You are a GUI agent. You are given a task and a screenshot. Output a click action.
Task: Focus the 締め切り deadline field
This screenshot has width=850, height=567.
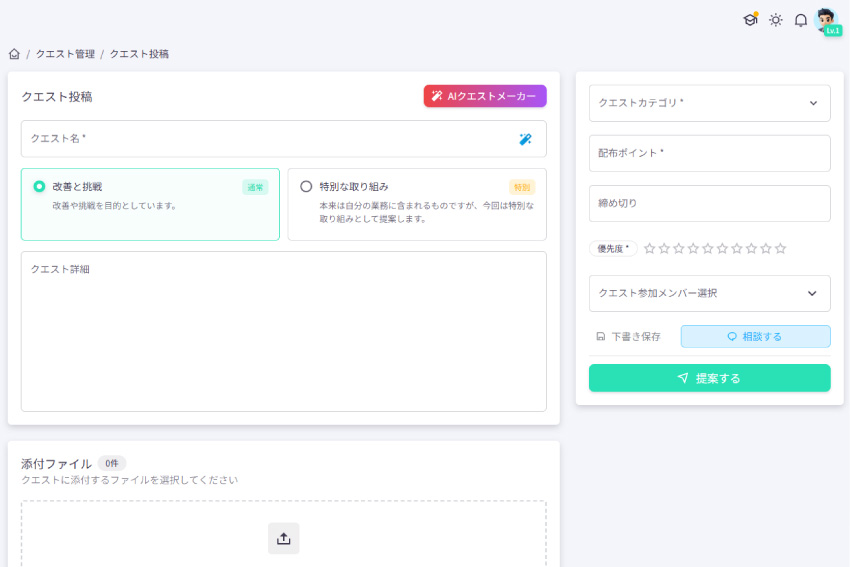pyautogui.click(x=710, y=203)
